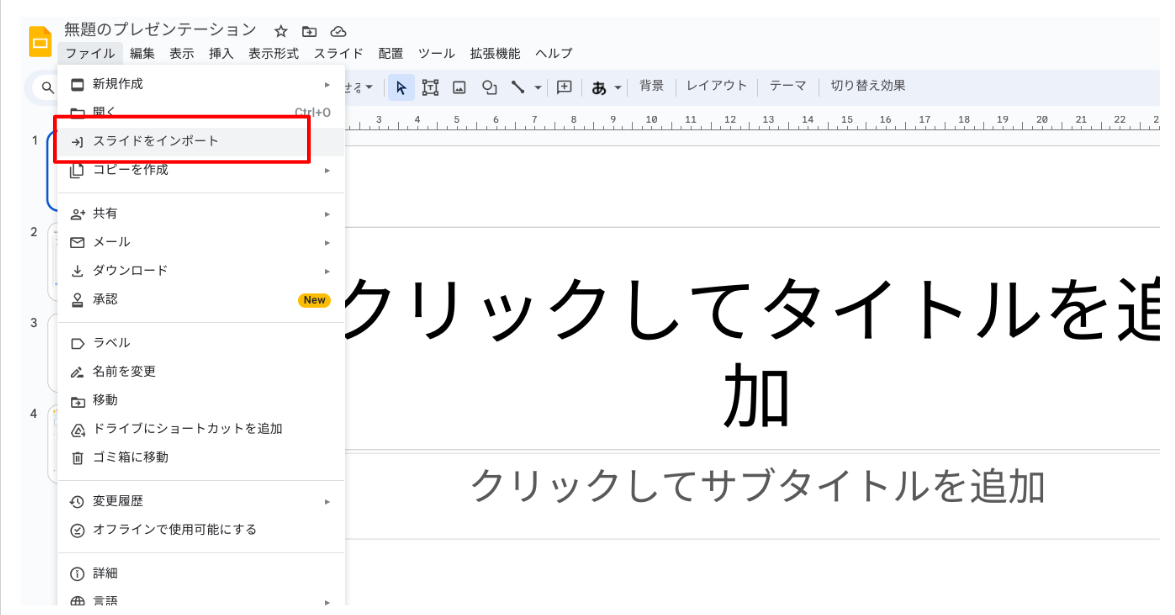Screen dimensions: 1175x615
Task: Click the 背景 toolbar button
Action: (651, 86)
